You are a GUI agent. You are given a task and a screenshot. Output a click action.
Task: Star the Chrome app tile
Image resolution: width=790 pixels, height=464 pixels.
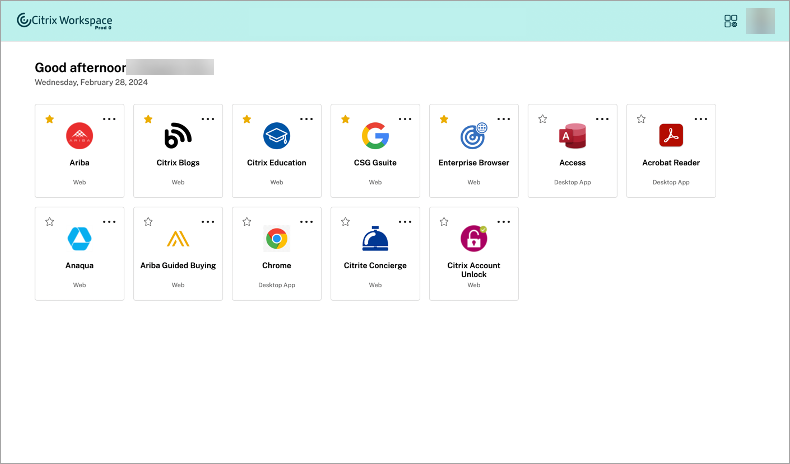pyautogui.click(x=247, y=222)
